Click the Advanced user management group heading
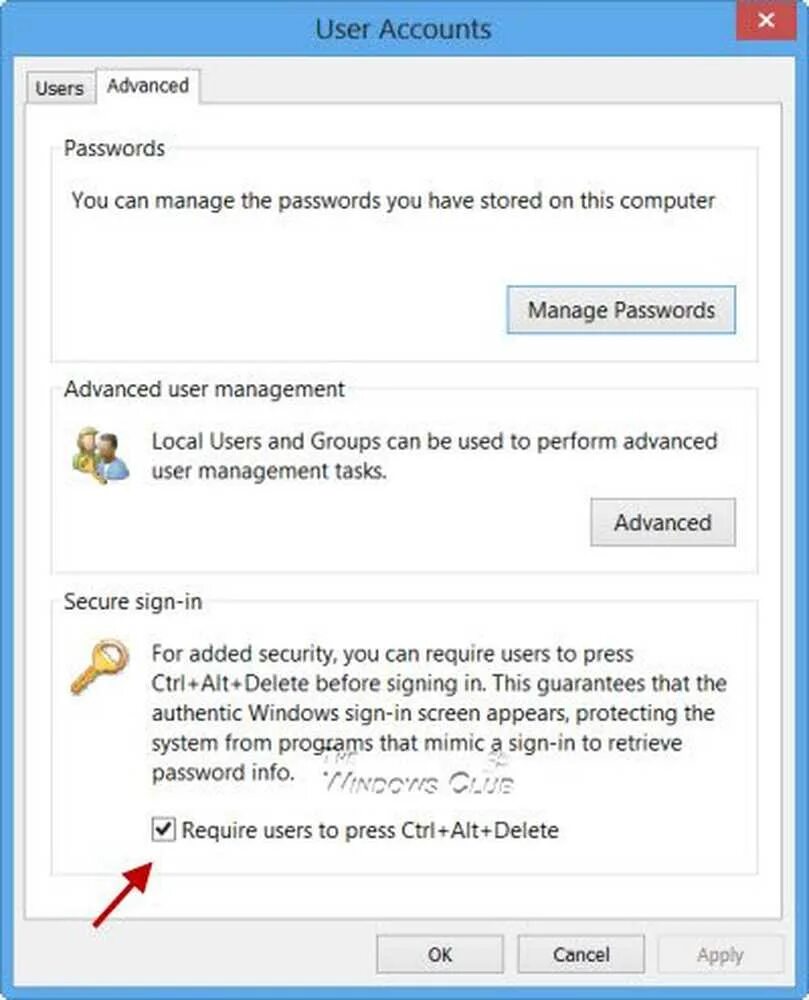This screenshot has width=809, height=1000. coord(204,389)
